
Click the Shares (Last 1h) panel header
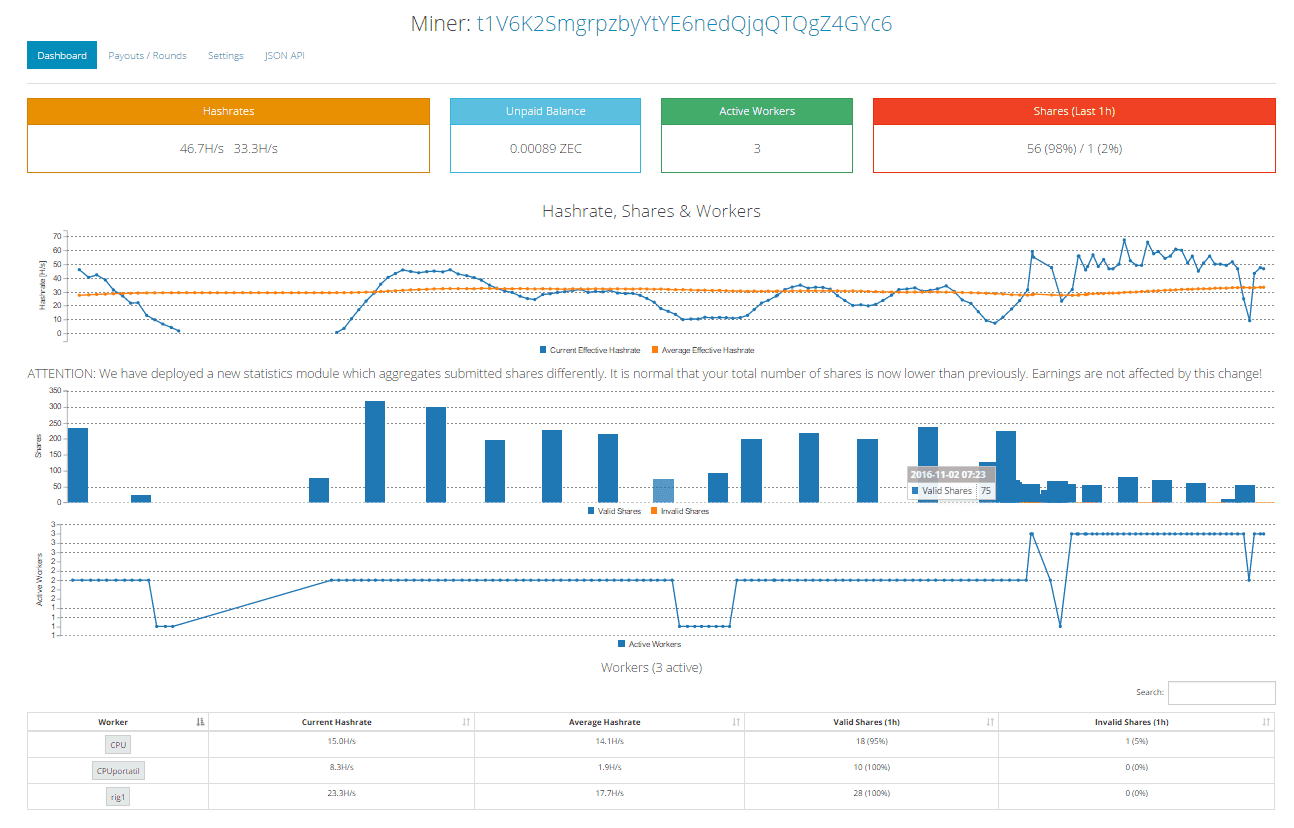tap(1074, 111)
